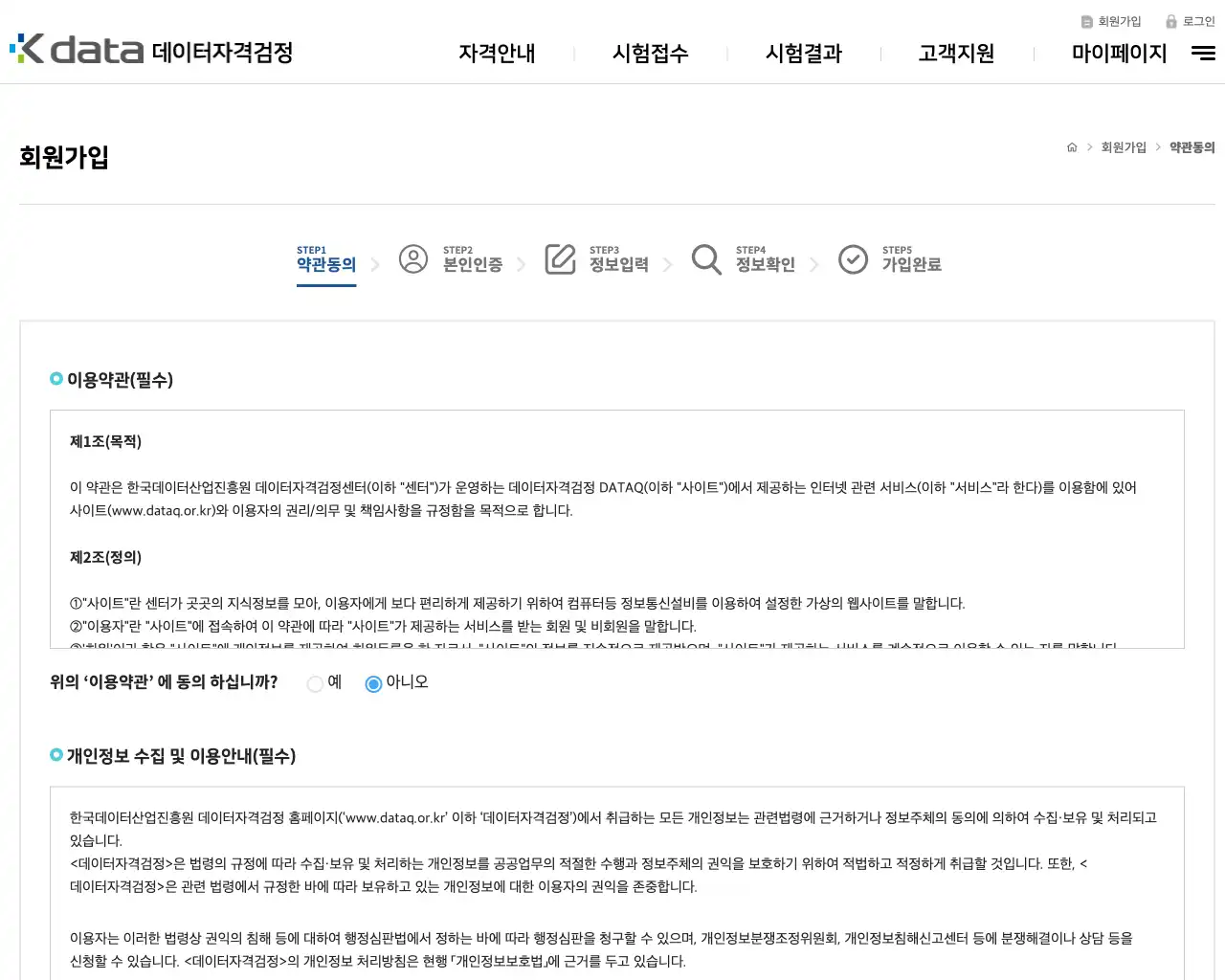Open the 마이페이지 menu
This screenshot has height=980, width=1225.
tap(1119, 54)
